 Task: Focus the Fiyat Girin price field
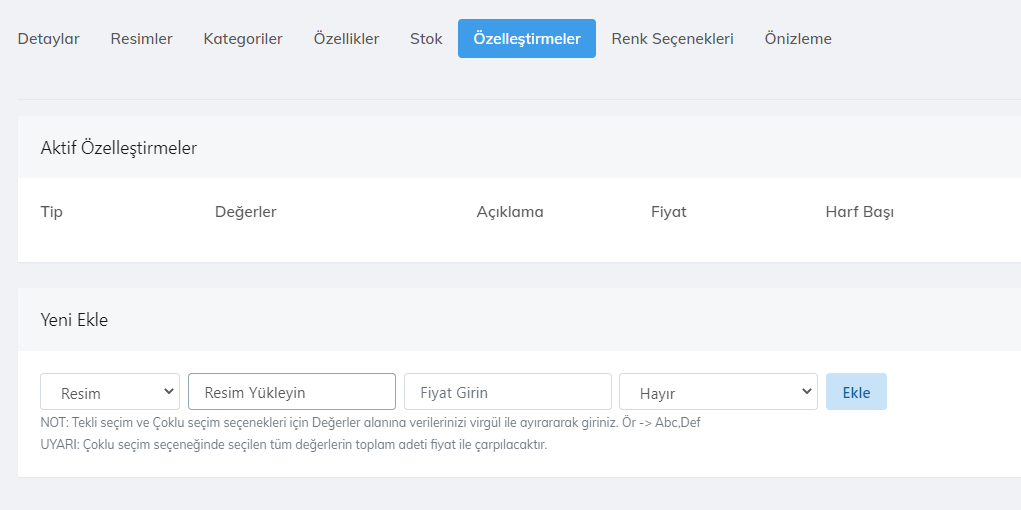507,392
